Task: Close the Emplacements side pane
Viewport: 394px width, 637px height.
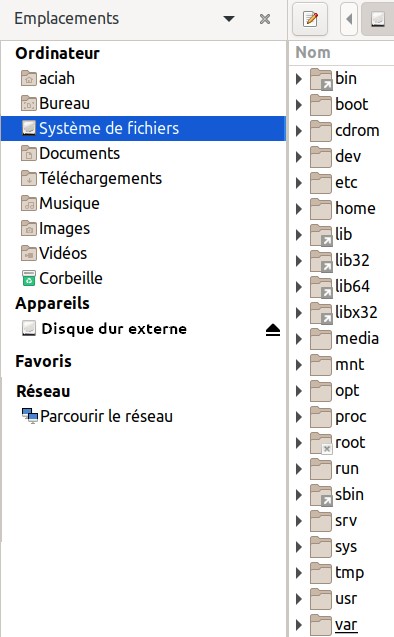Action: pyautogui.click(x=265, y=19)
